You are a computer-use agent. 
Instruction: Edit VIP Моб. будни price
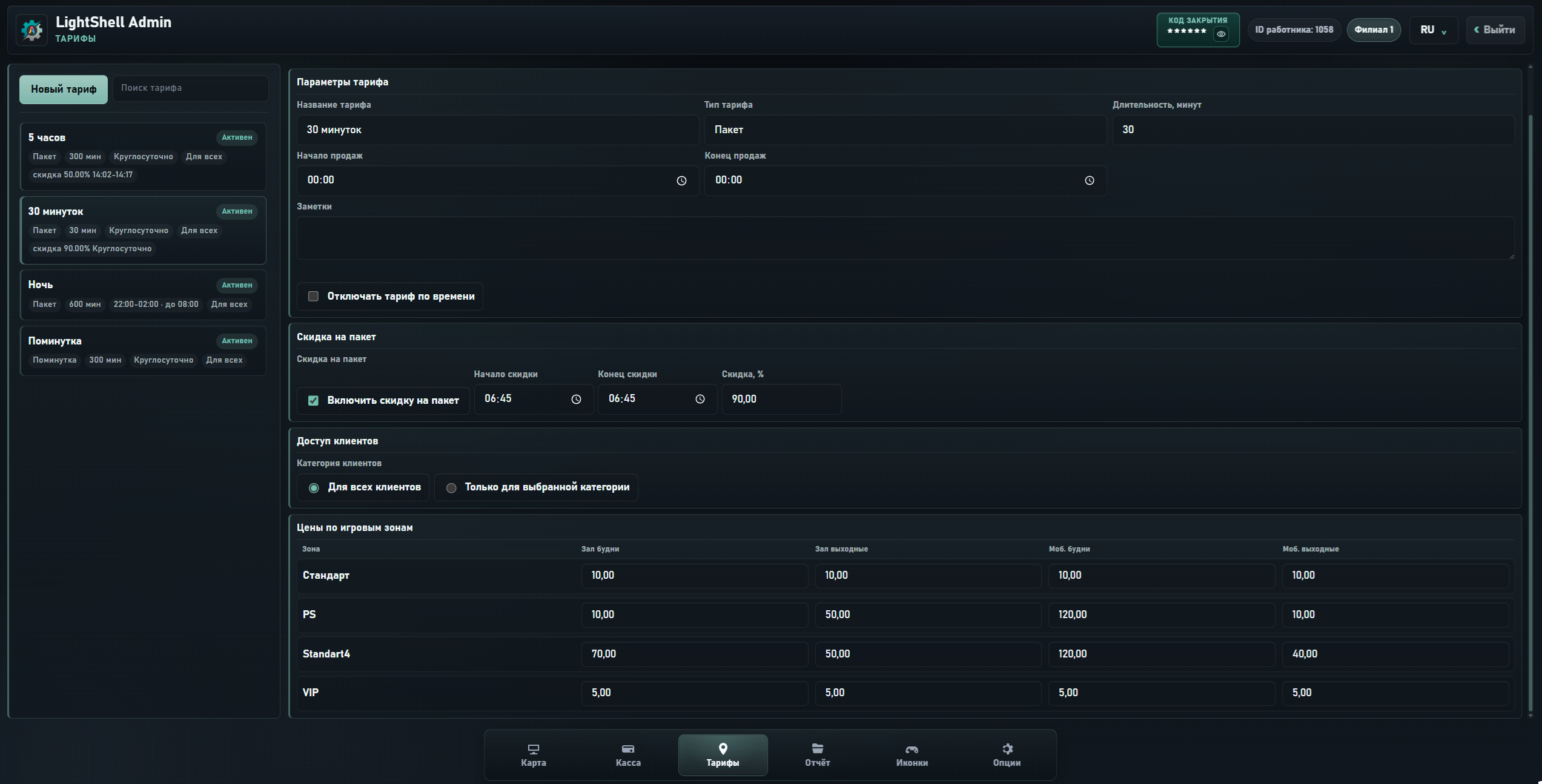pyautogui.click(x=1162, y=693)
